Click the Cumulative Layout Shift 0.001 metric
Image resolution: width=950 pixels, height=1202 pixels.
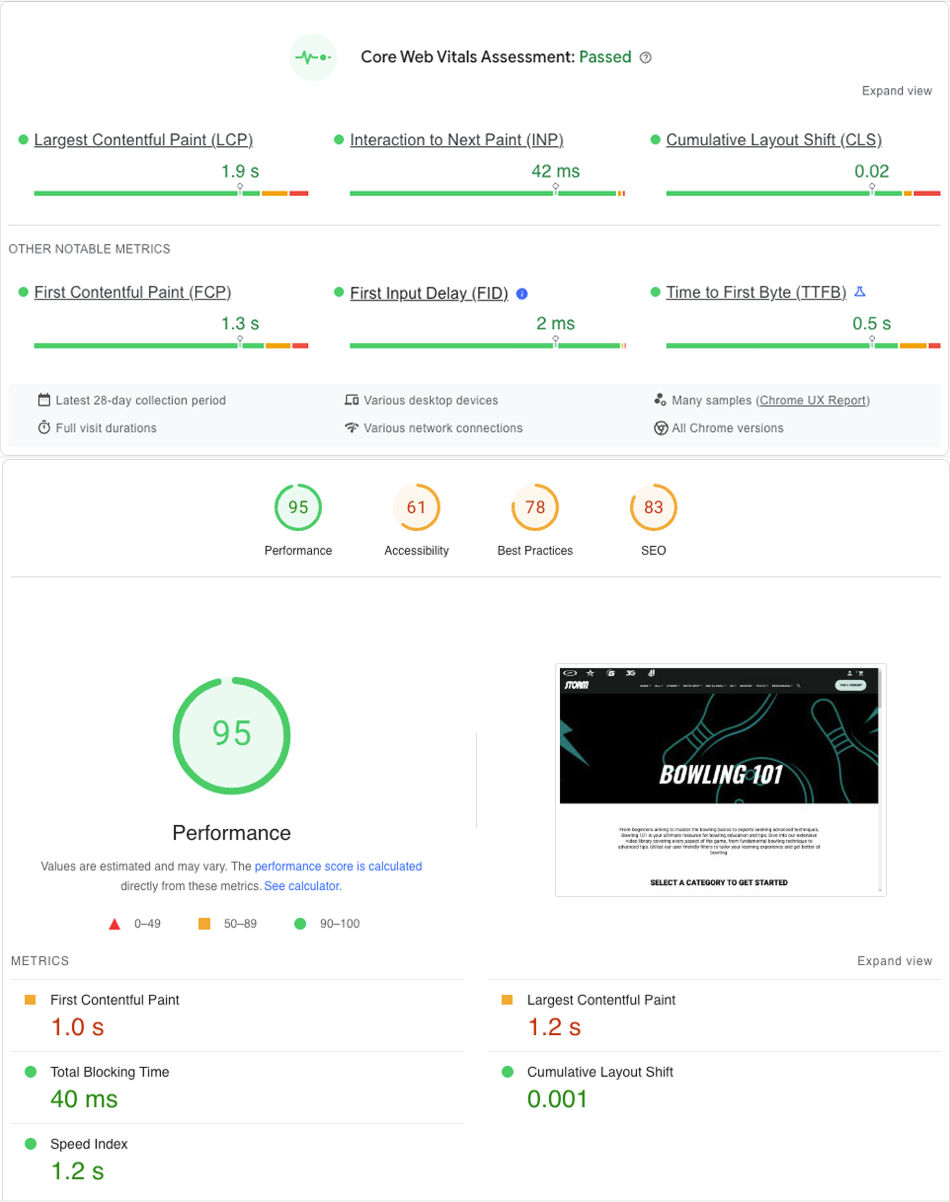coord(714,1087)
